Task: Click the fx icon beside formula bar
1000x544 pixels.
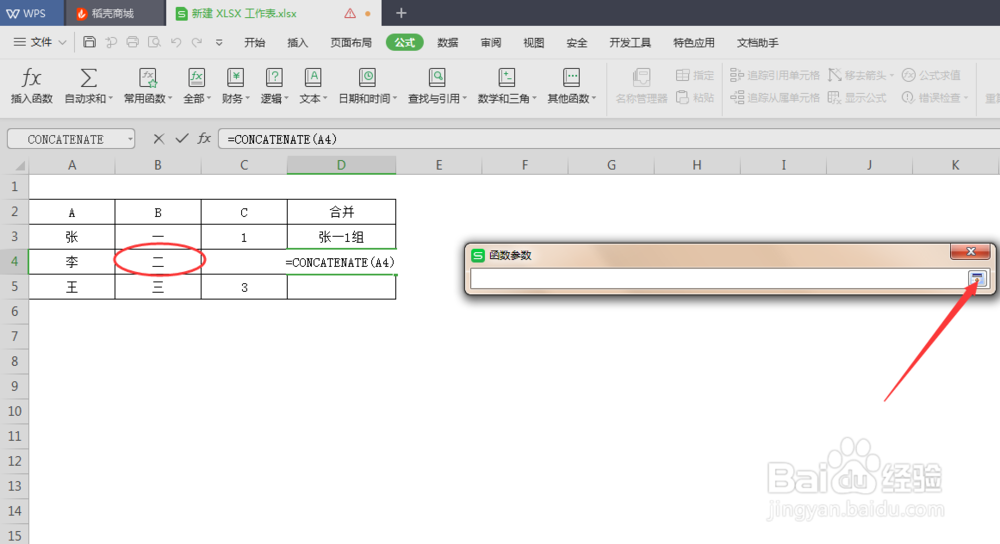Action: [x=204, y=138]
